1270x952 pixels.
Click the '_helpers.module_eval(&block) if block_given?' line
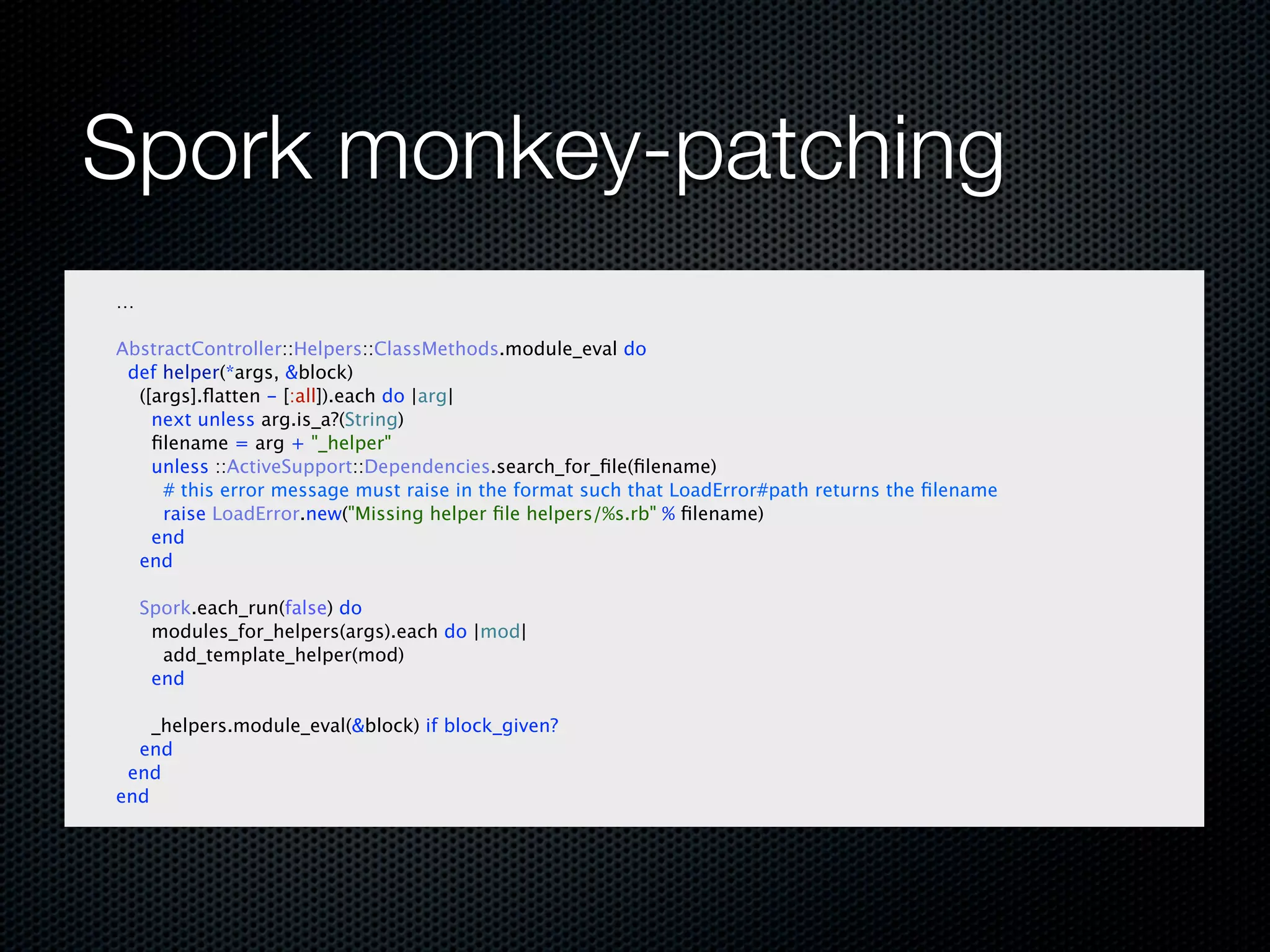(355, 726)
